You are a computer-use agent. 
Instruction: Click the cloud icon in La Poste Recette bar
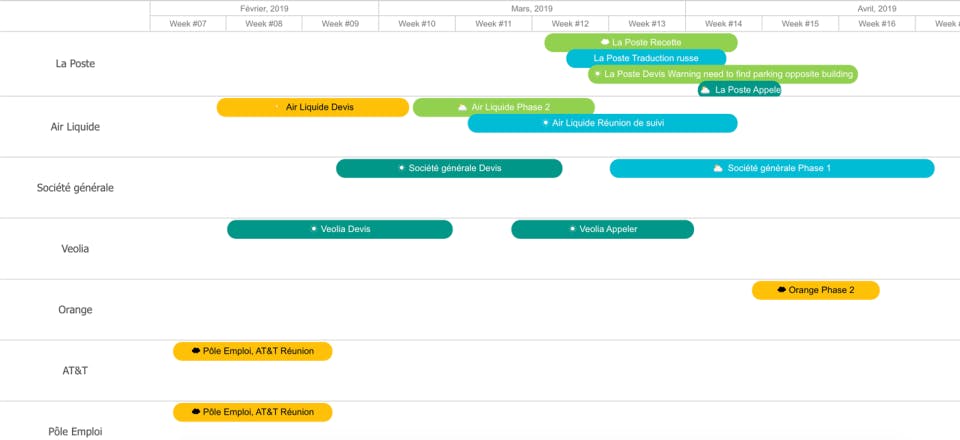[605, 42]
